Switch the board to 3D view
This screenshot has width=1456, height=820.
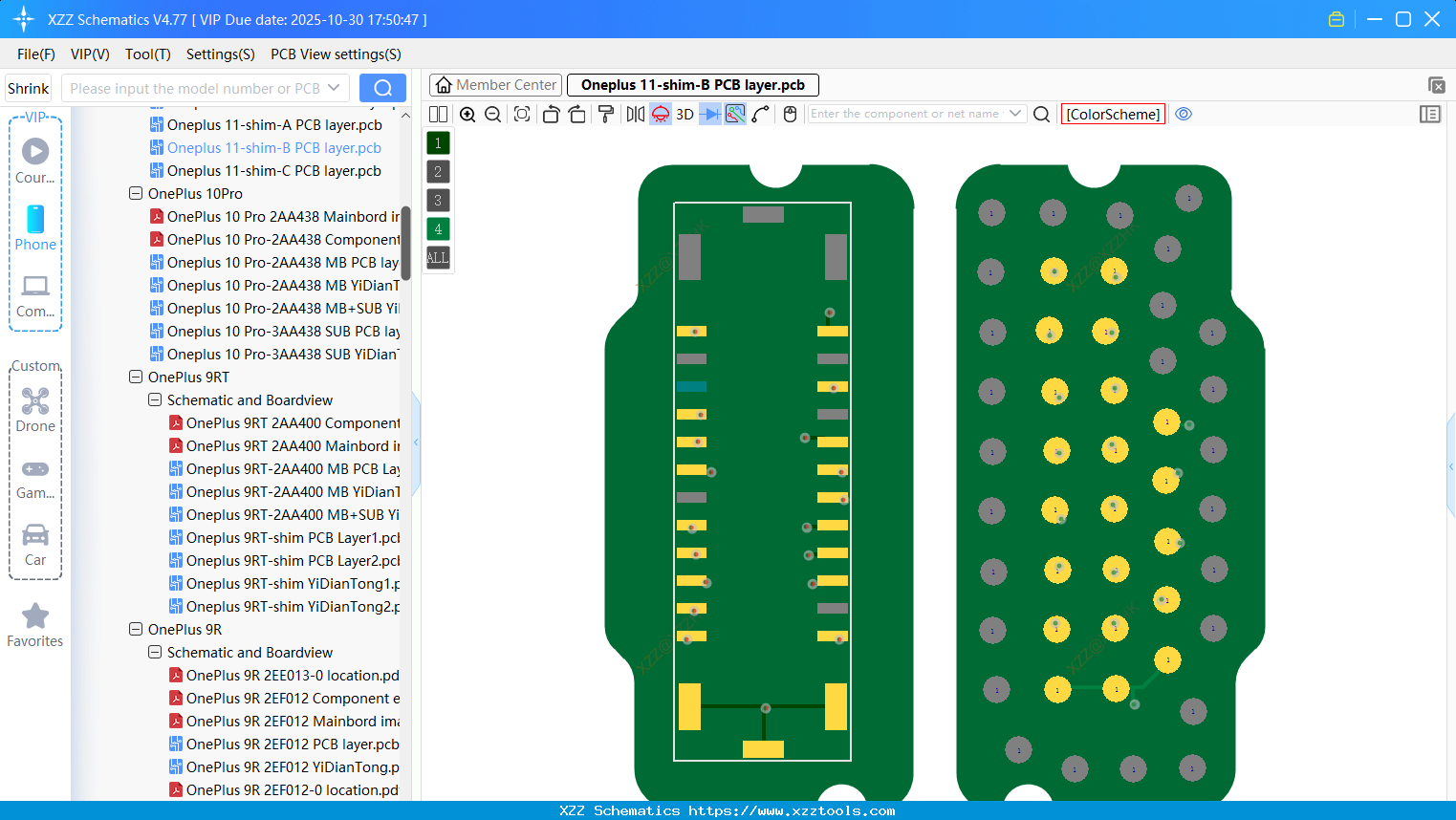(x=684, y=114)
